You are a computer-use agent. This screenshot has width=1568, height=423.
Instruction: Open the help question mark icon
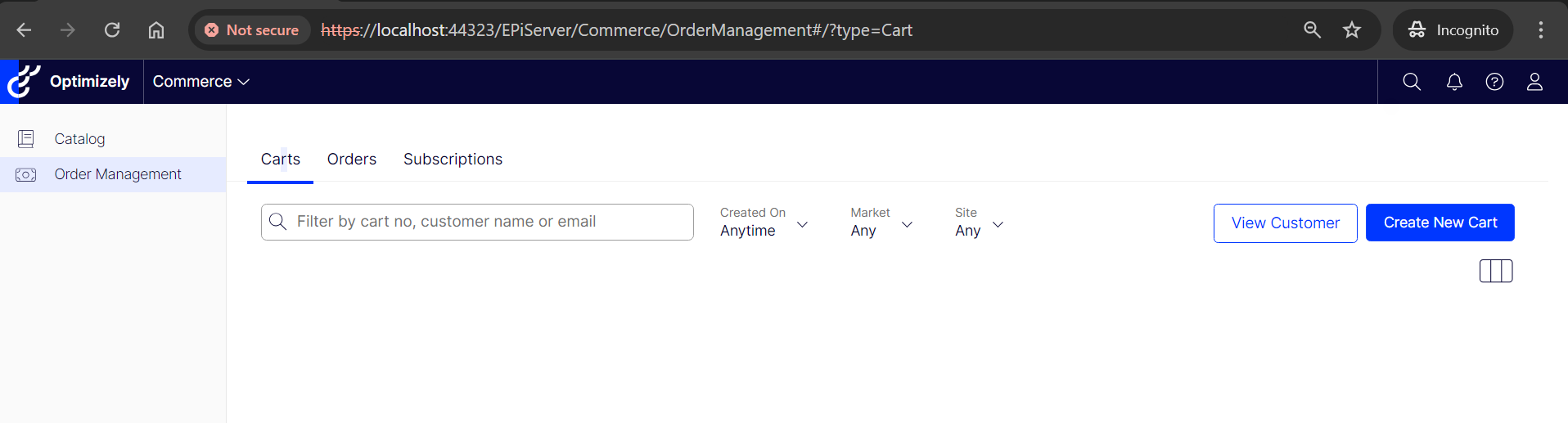pyautogui.click(x=1494, y=82)
